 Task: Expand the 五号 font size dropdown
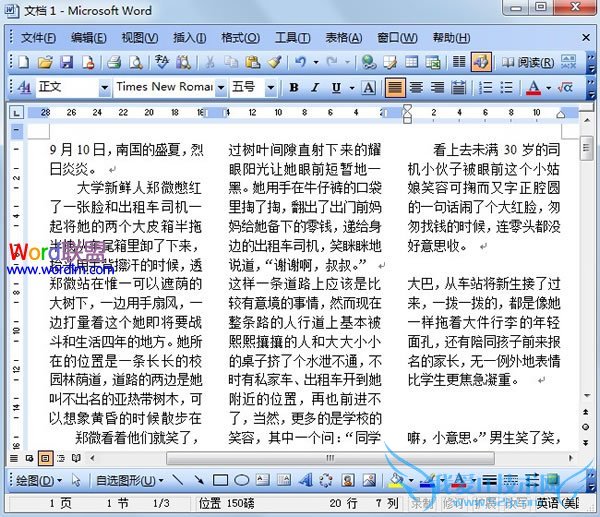click(271, 88)
